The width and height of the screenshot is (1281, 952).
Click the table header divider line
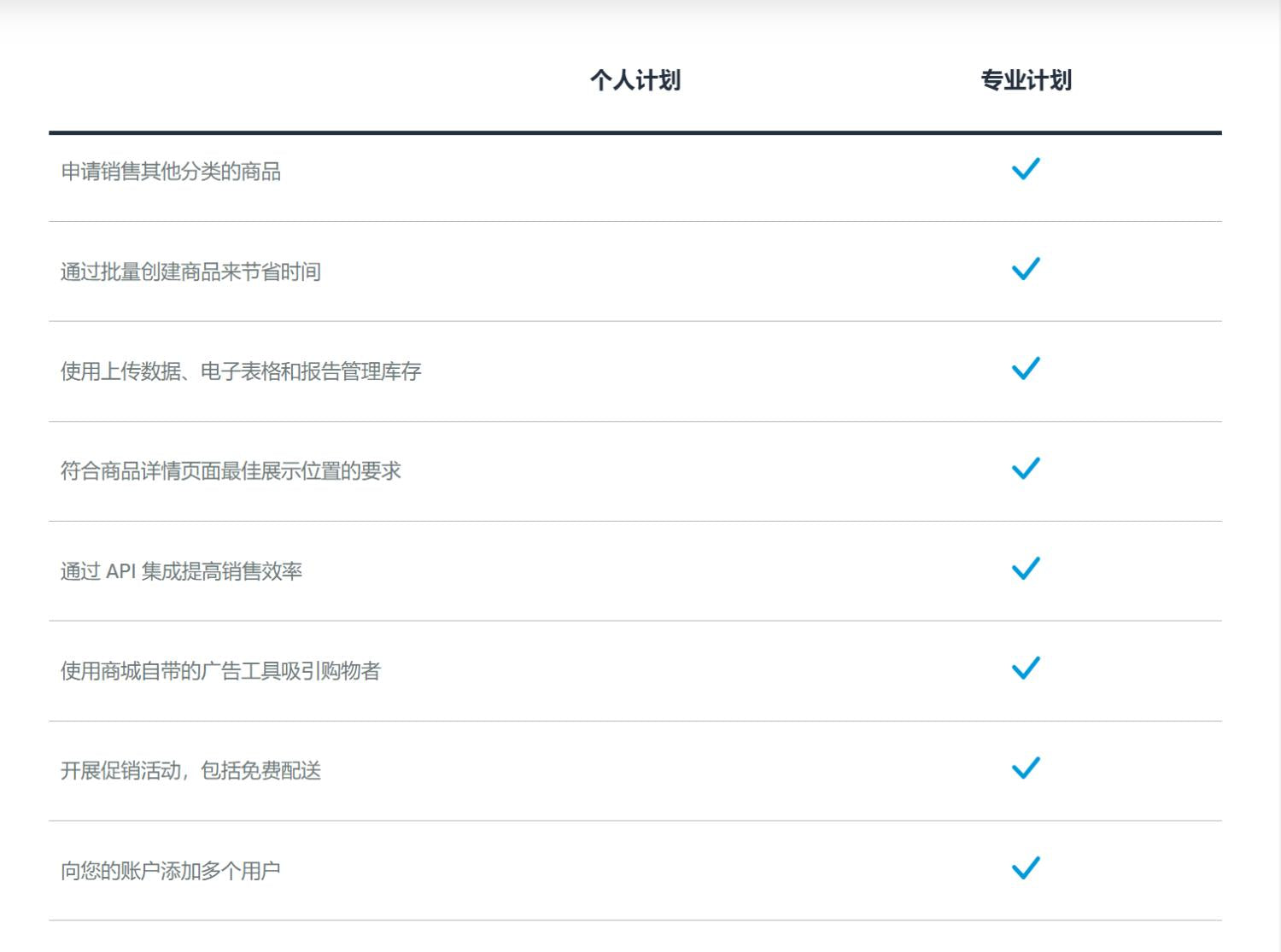(x=636, y=131)
